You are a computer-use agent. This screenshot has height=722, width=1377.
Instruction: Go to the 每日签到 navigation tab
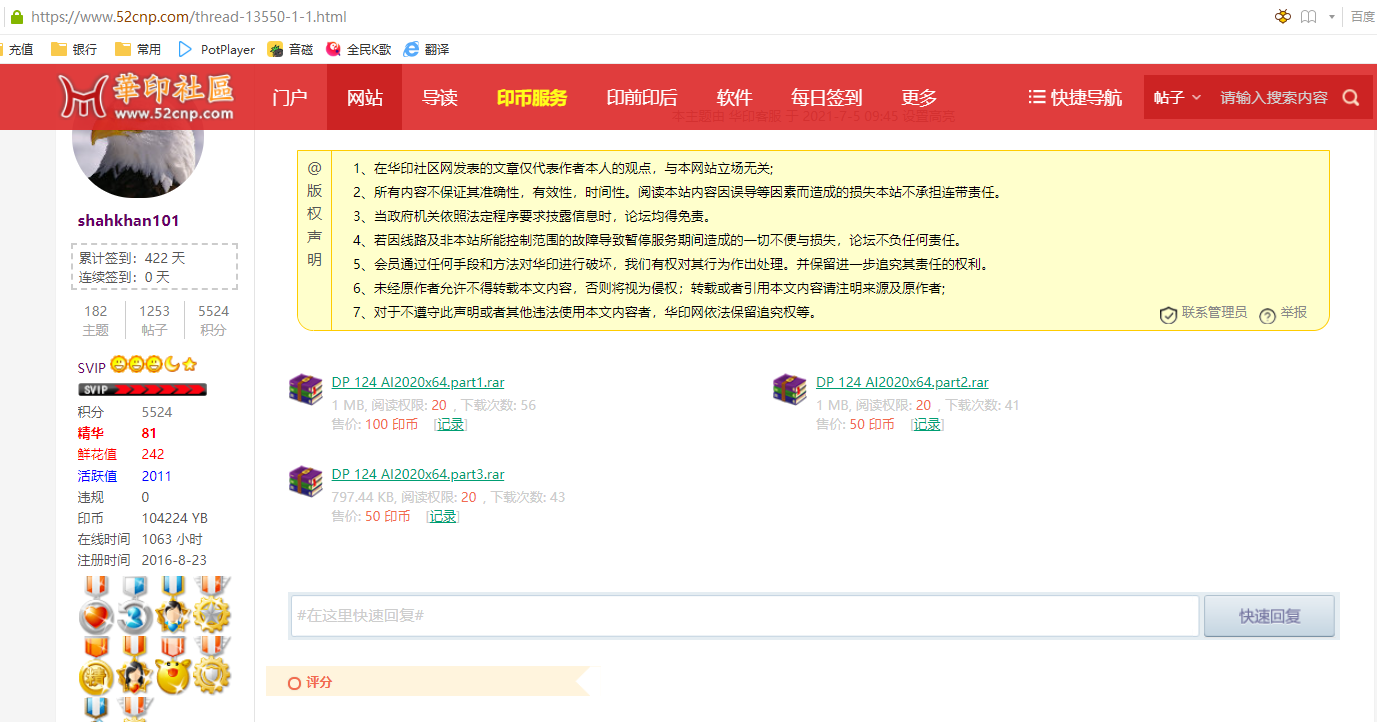coord(826,98)
